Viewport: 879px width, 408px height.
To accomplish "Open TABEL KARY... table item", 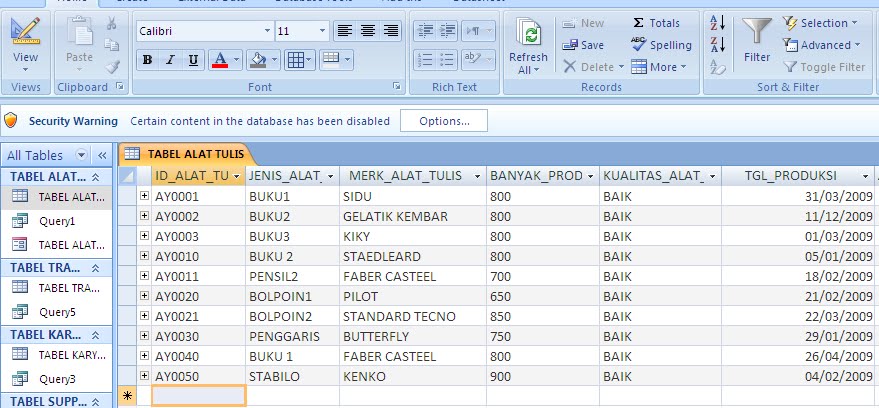I will tap(56, 354).
